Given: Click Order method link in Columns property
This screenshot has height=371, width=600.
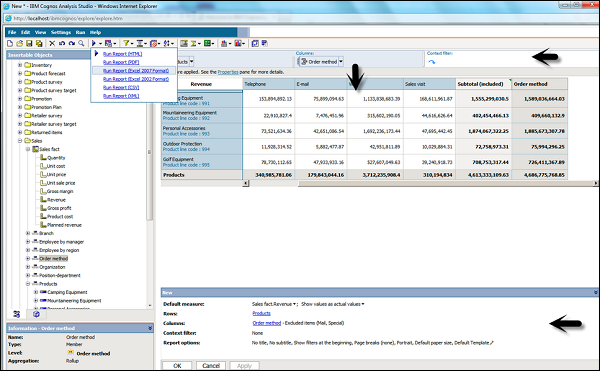Looking at the screenshot, I should 267,323.
